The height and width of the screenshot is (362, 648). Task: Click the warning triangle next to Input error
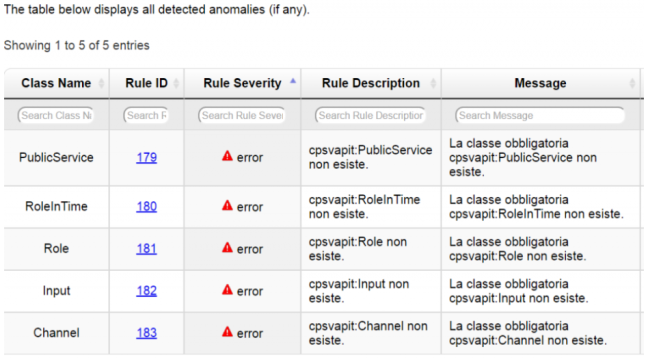[227, 290]
